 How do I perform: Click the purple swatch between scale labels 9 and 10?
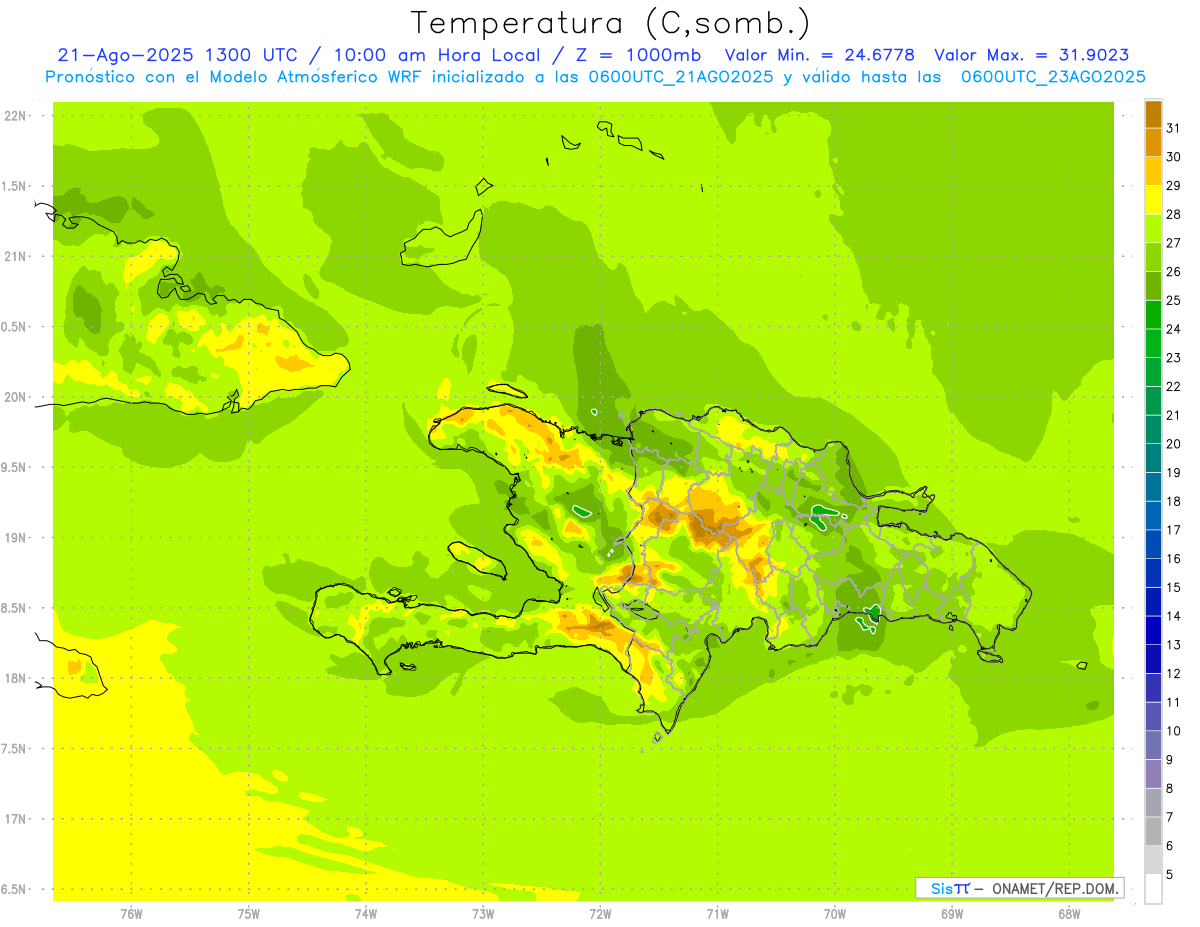click(1153, 745)
